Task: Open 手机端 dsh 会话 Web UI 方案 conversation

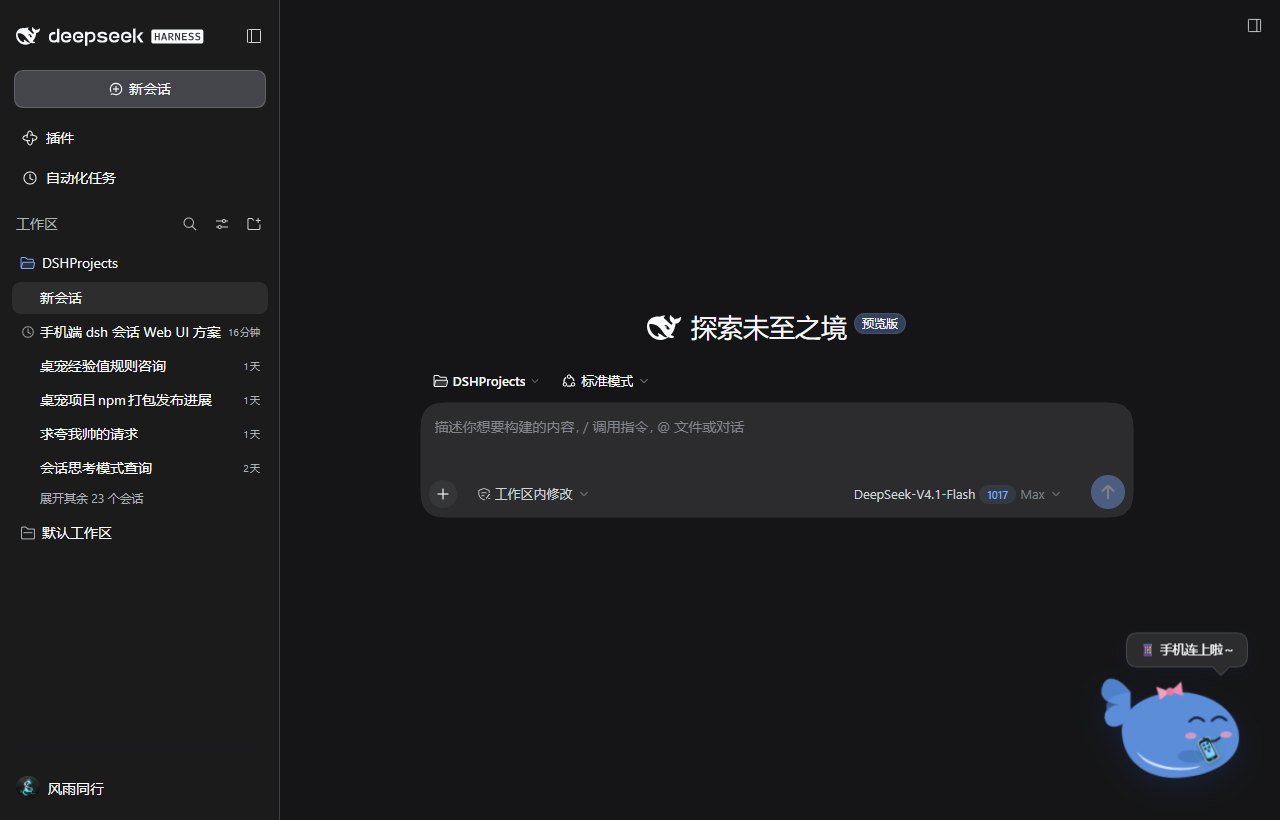Action: tap(140, 332)
